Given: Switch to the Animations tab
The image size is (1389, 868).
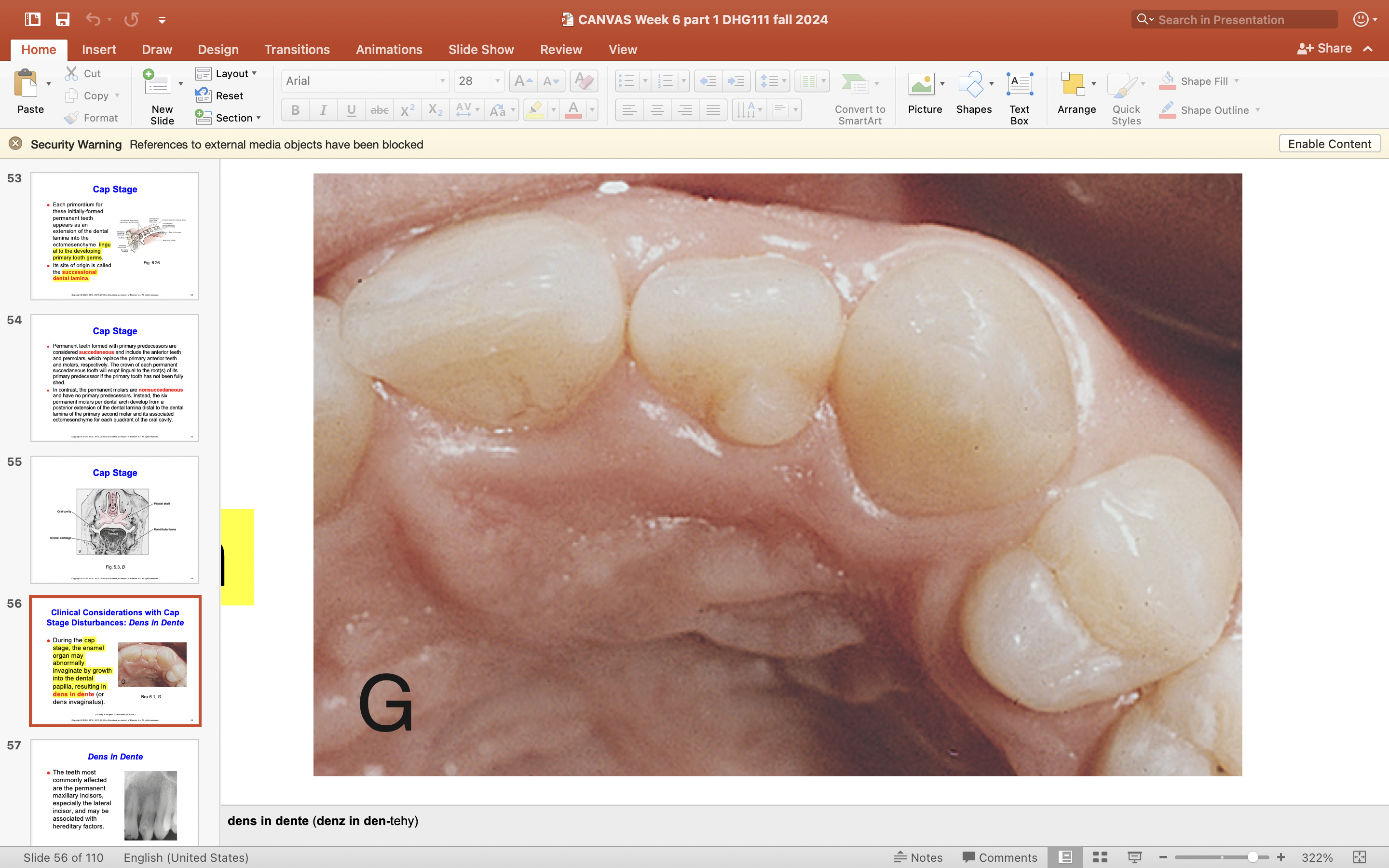Looking at the screenshot, I should (389, 49).
